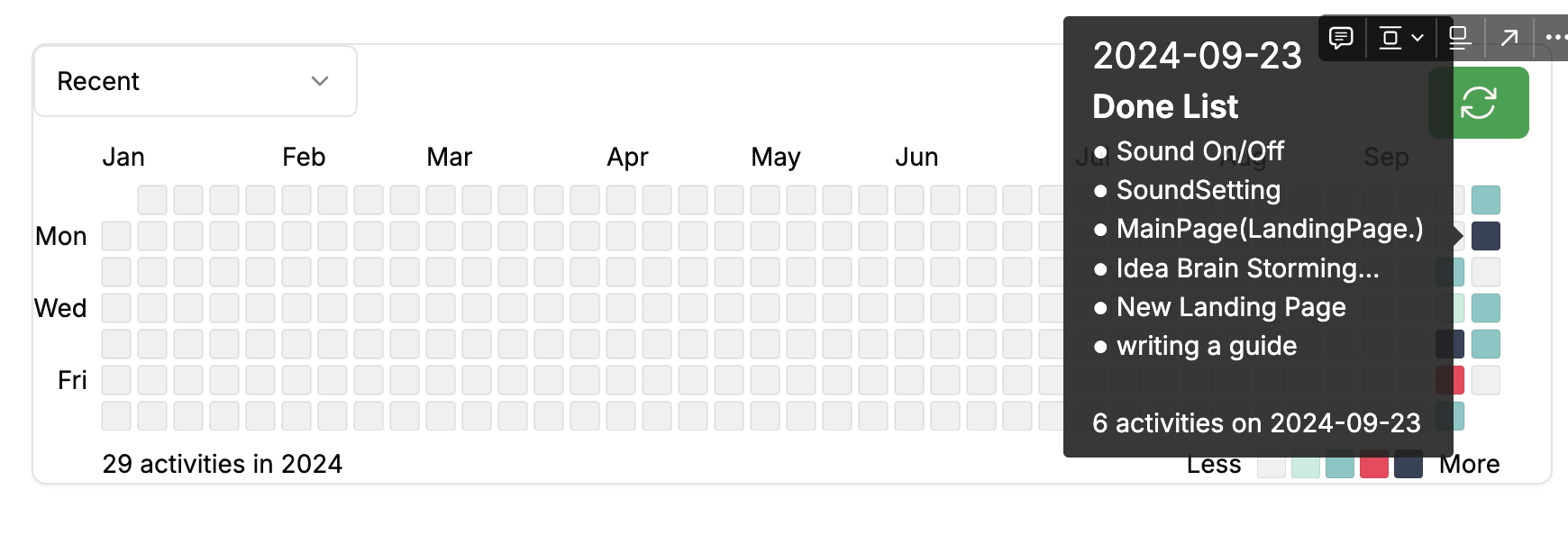Image resolution: width=1568 pixels, height=544 pixels.
Task: Open the caption icon in floating toolbar
Action: [x=1460, y=38]
